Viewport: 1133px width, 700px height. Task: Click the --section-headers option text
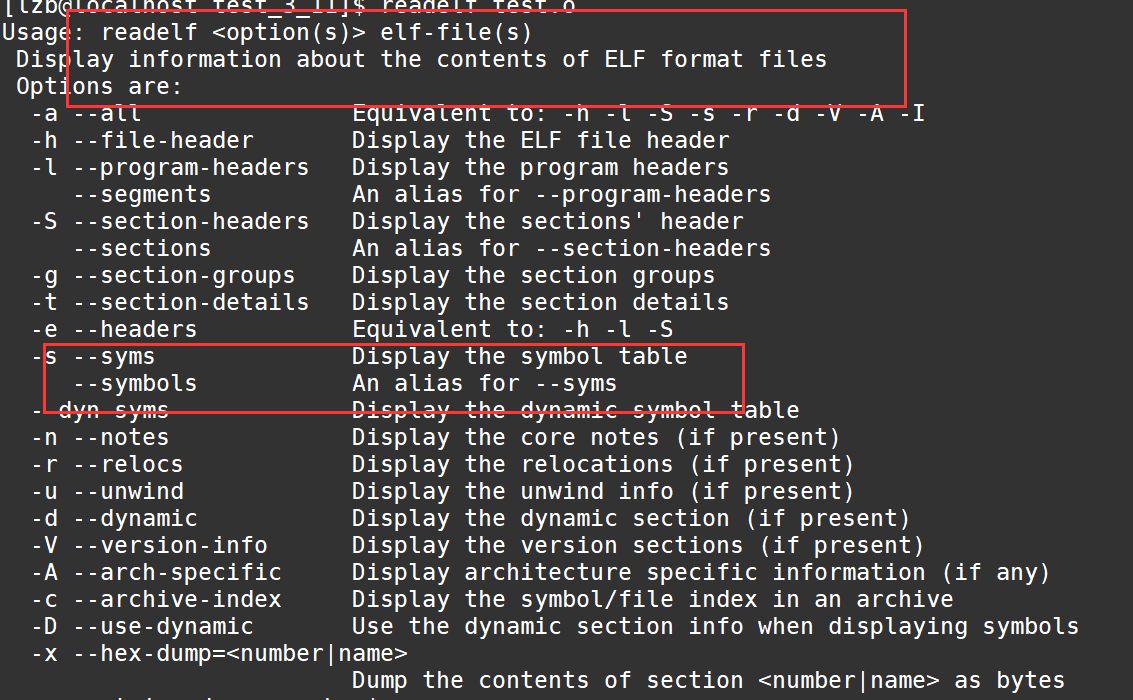(x=190, y=221)
